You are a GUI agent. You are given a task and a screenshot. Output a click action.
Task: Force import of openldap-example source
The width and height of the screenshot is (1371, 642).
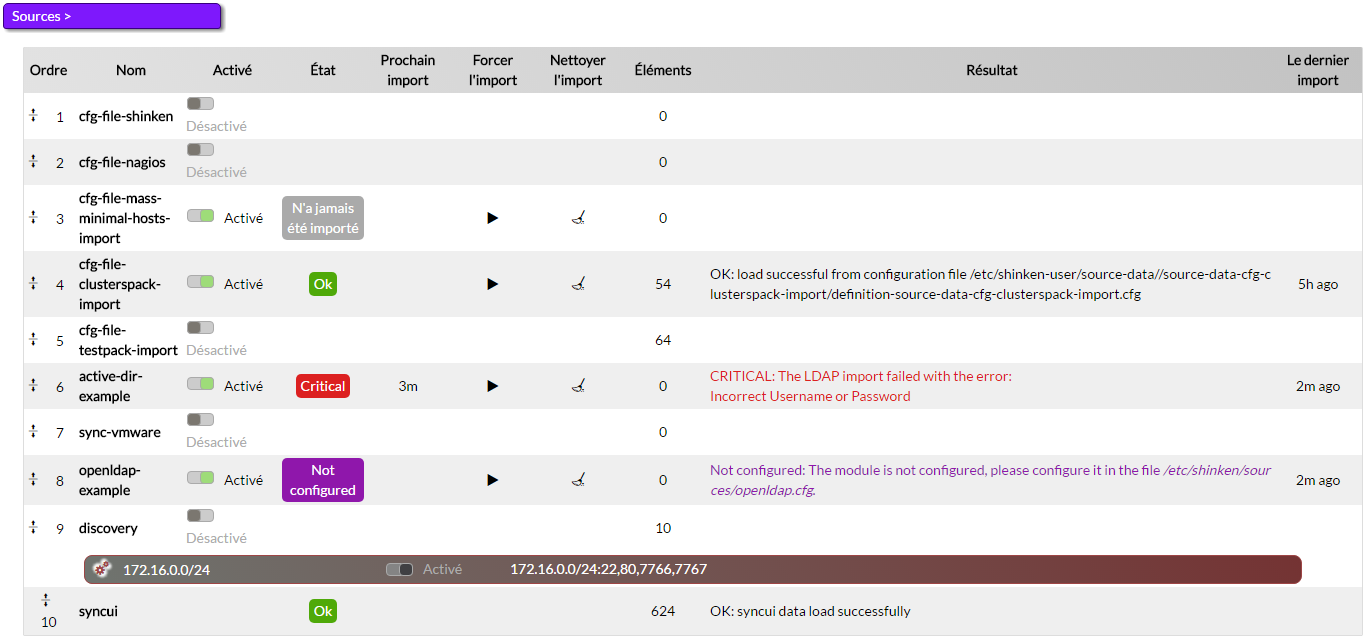(x=492, y=480)
